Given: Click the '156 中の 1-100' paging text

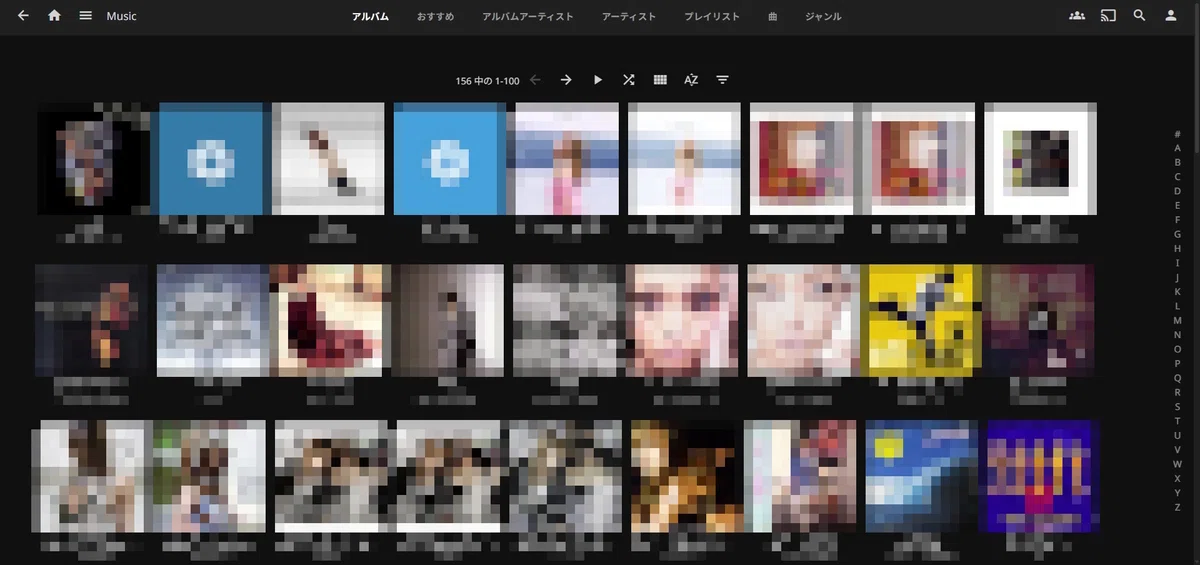Looking at the screenshot, I should (x=487, y=81).
